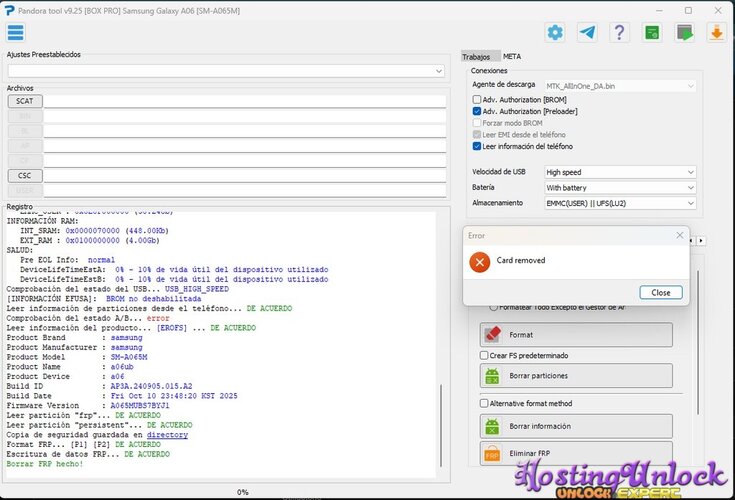Click the green calendar-style toolbar icon
Screen dimensions: 735x500
pos(652,33)
